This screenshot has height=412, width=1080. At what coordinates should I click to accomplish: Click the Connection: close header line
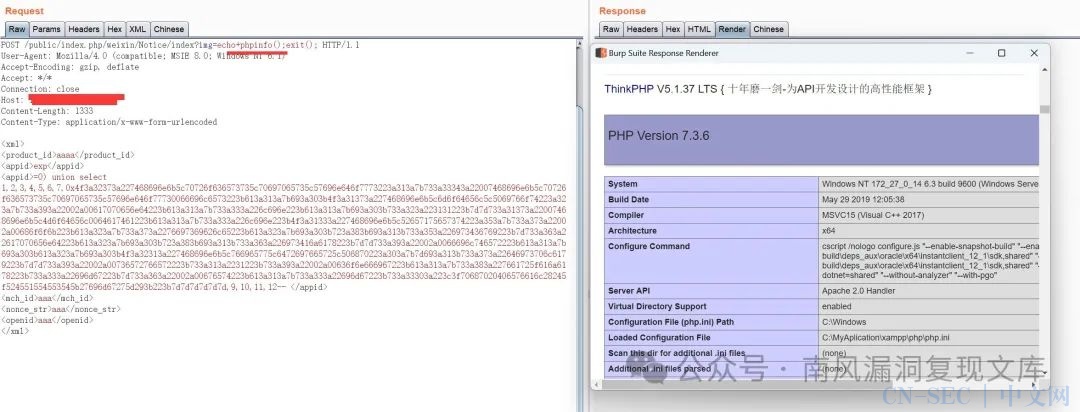tap(40, 89)
